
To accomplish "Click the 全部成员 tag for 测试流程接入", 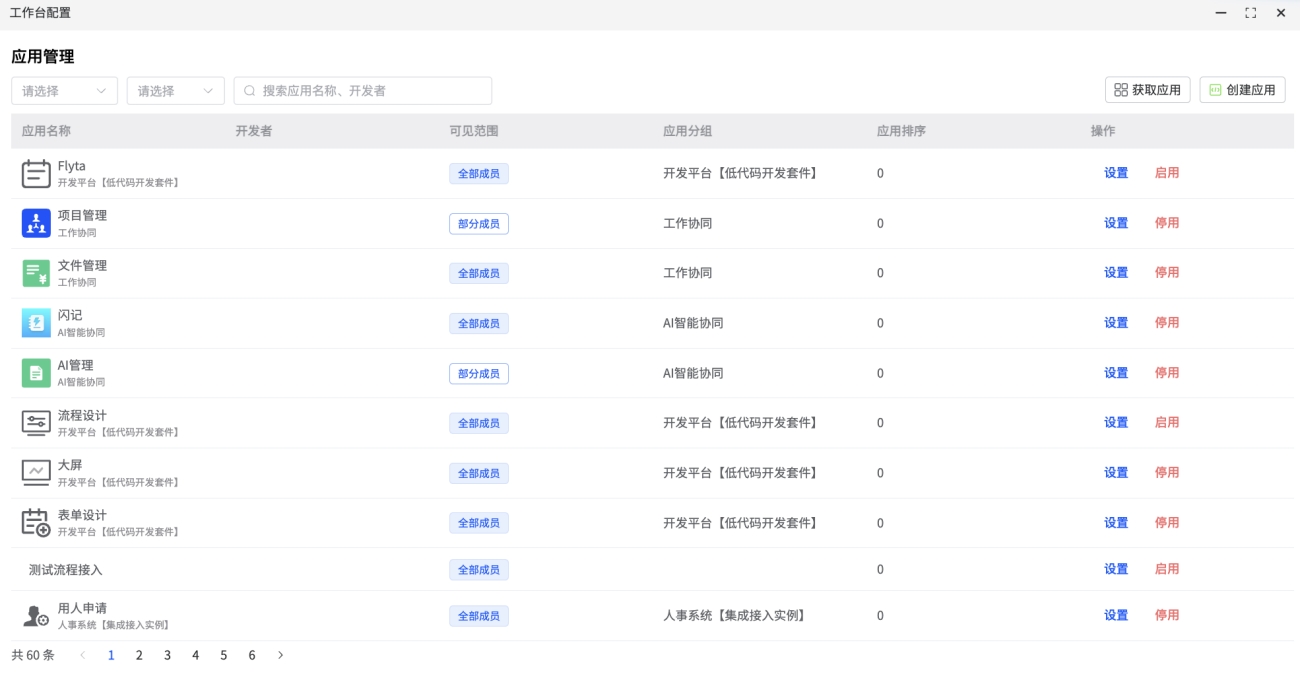I will pos(479,570).
